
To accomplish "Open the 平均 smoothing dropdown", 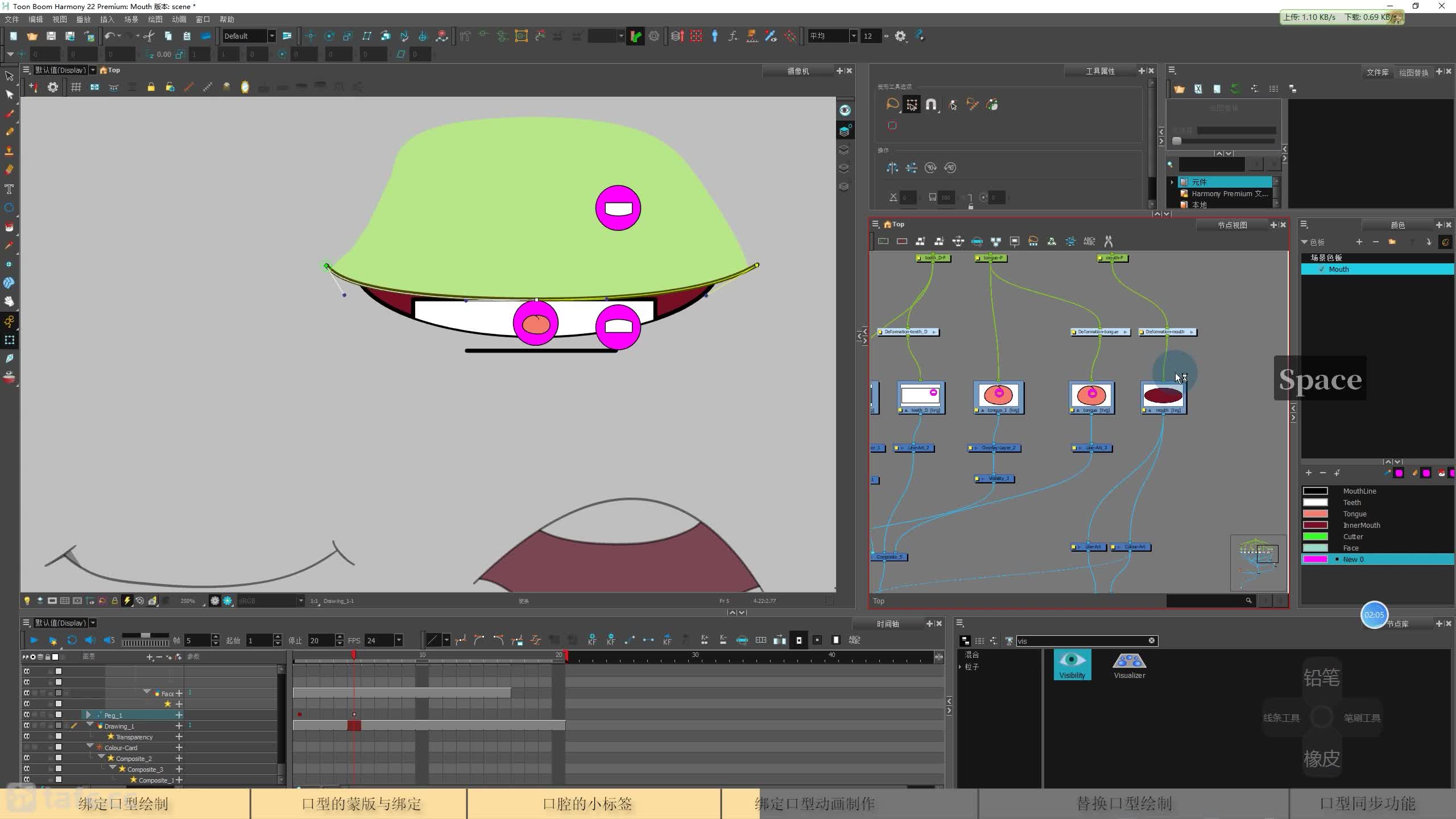I will click(x=854, y=36).
